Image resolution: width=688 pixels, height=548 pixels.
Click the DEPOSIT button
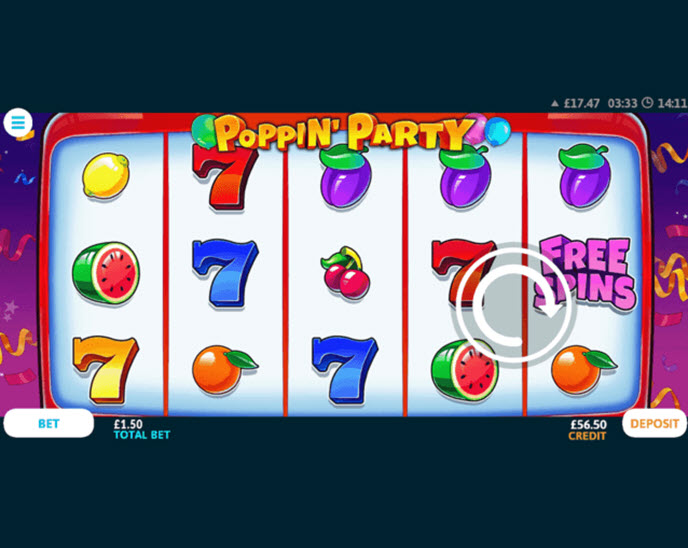coord(654,423)
